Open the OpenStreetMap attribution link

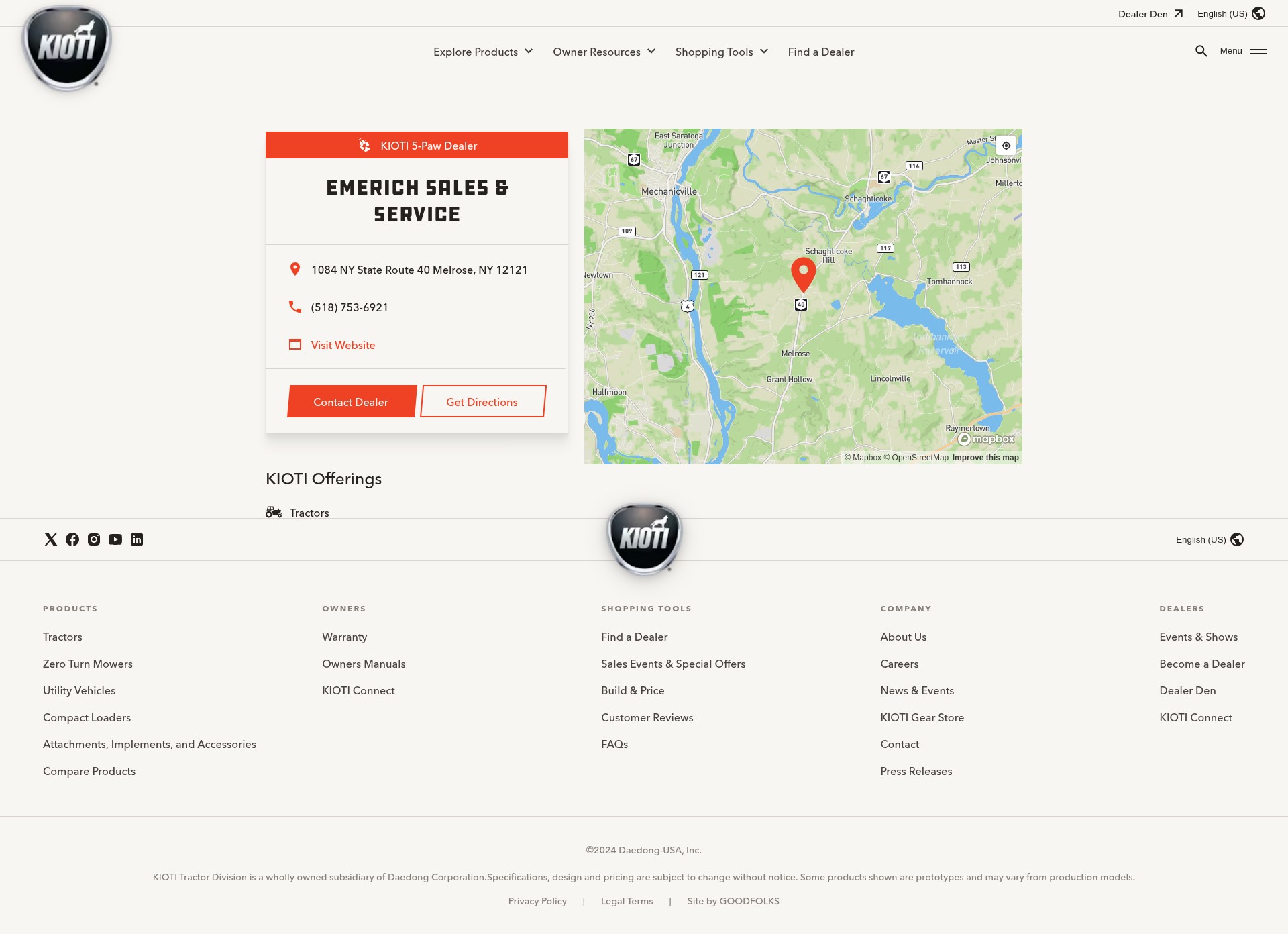(916, 458)
